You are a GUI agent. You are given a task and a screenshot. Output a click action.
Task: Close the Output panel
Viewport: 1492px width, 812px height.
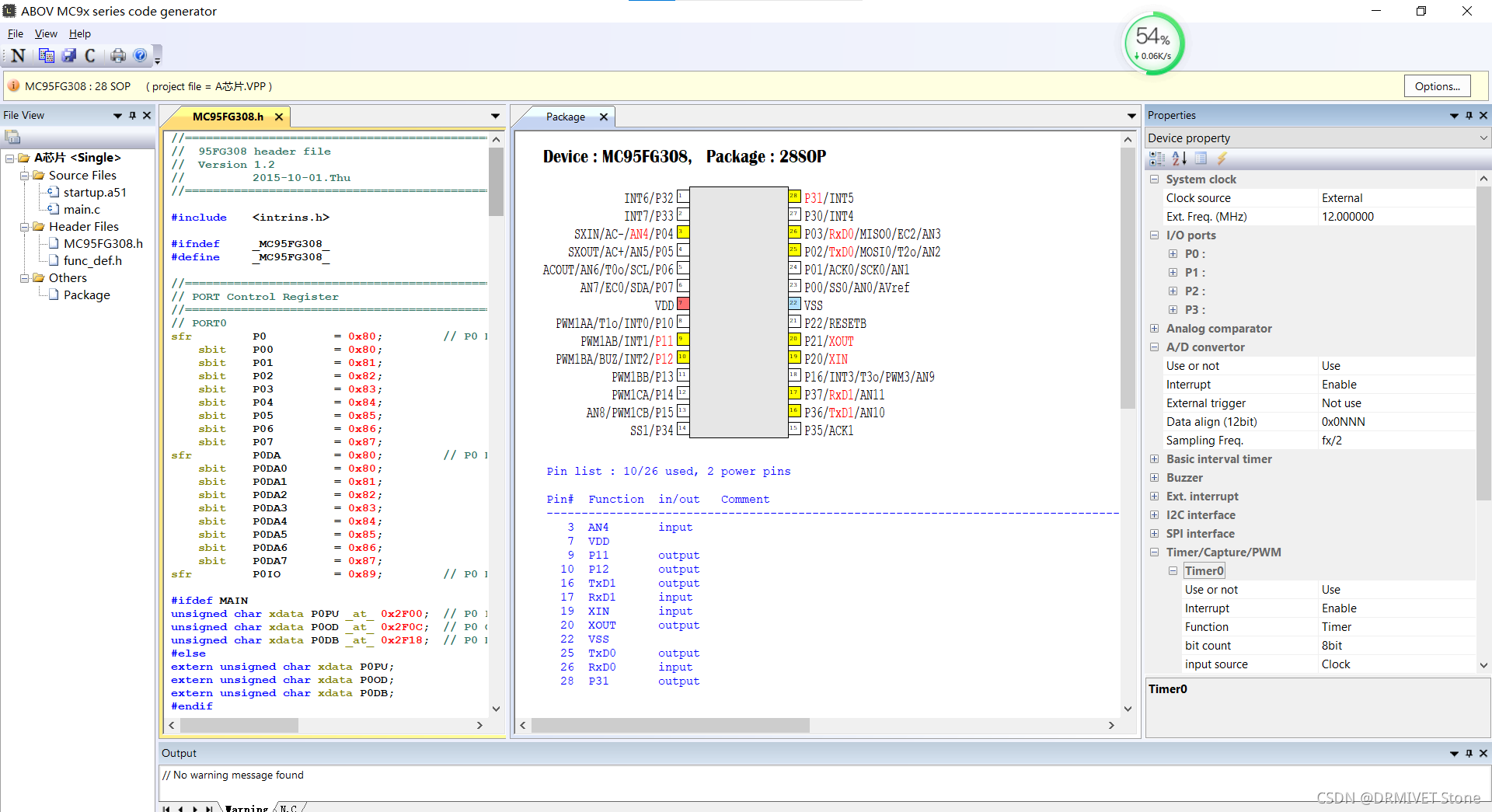1483,753
